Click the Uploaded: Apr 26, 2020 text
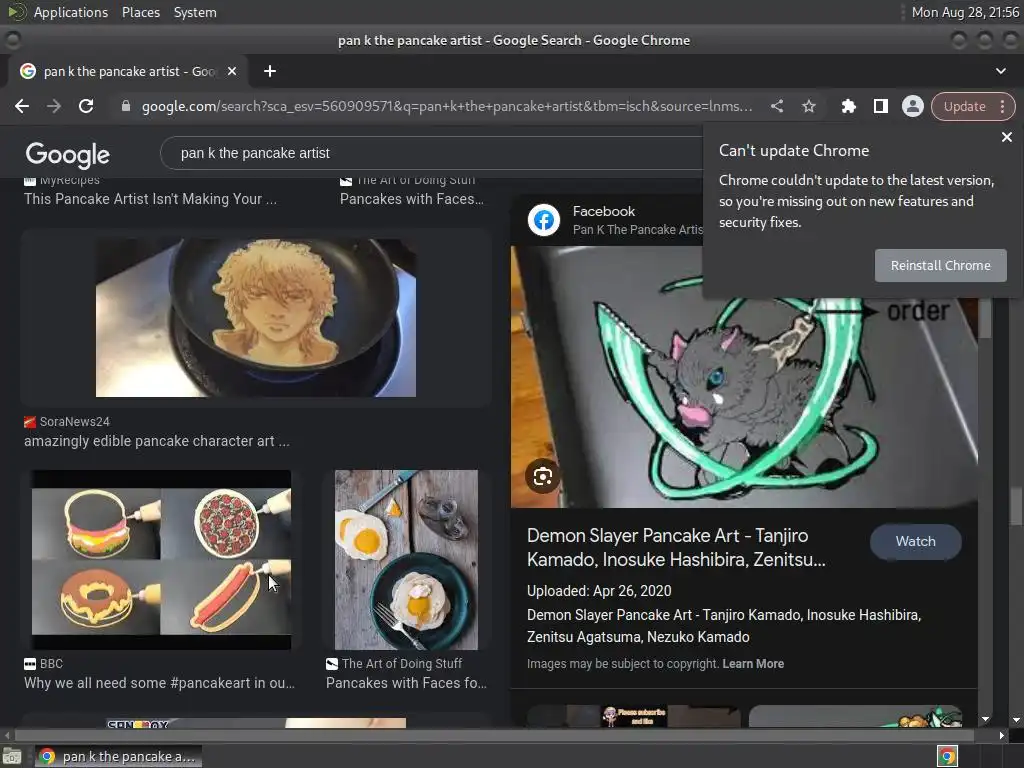 coord(599,591)
